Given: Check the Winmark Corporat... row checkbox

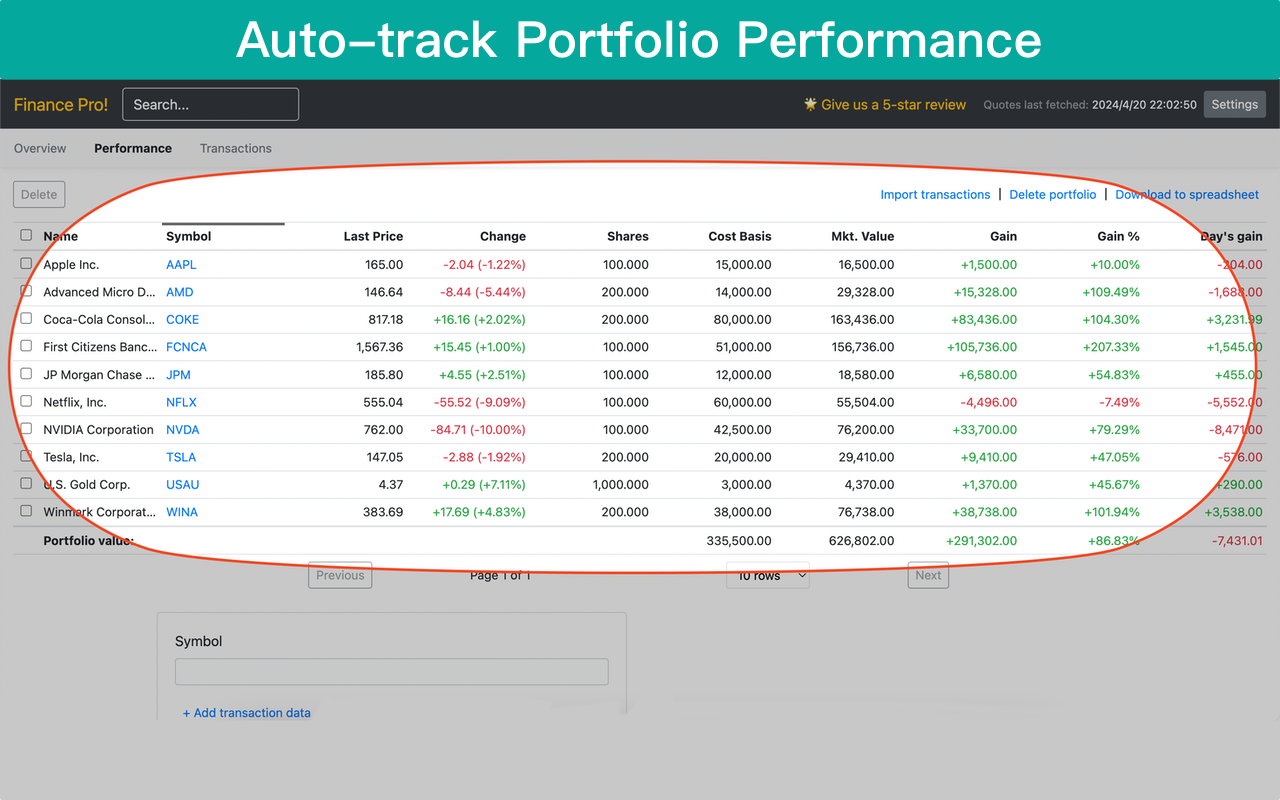Looking at the screenshot, I should [x=26, y=511].
